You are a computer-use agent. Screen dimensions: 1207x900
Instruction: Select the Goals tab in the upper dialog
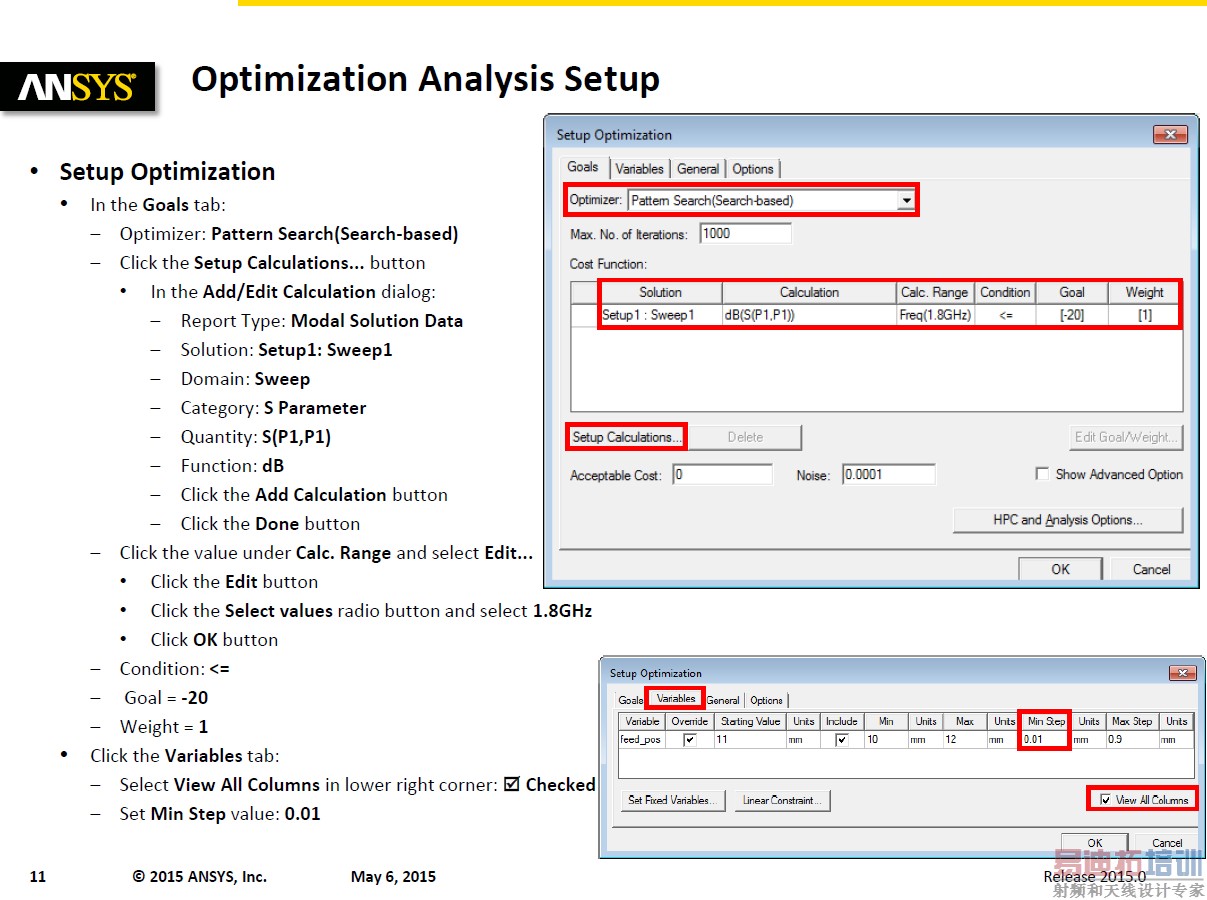tap(583, 167)
